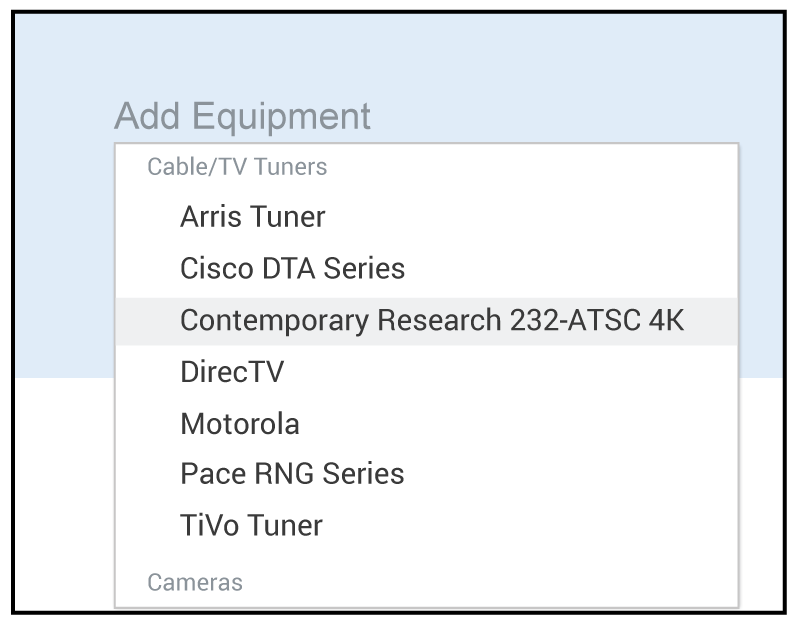Click the tuner option mentioning ATSC 4K

(432, 321)
